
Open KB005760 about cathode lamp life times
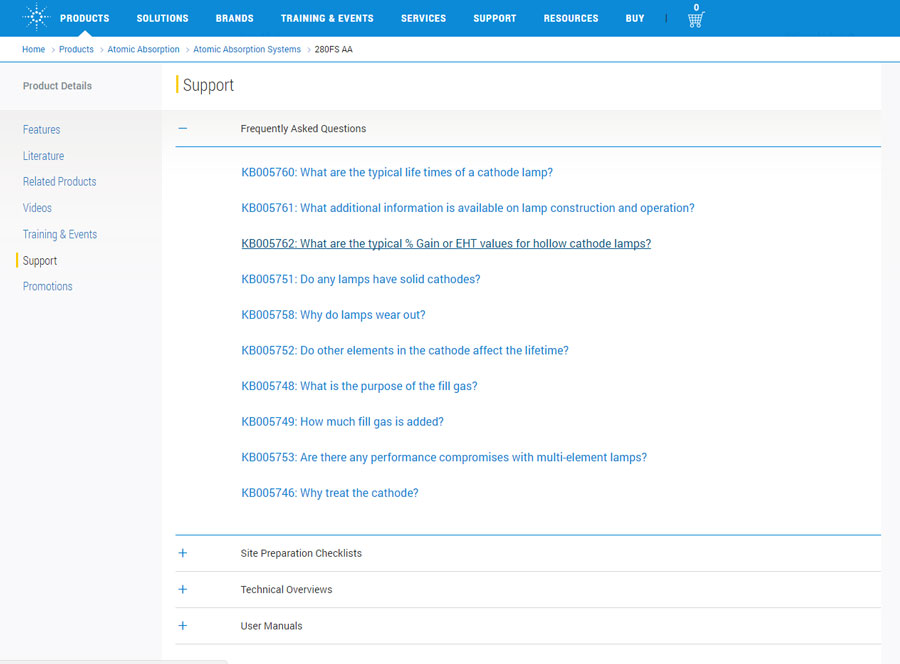[396, 172]
